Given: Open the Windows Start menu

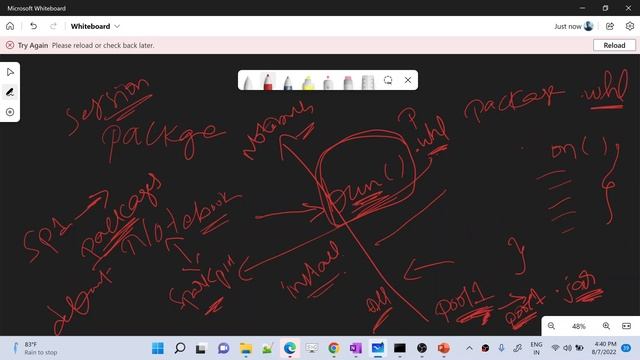Looking at the screenshot, I should click(158, 348).
